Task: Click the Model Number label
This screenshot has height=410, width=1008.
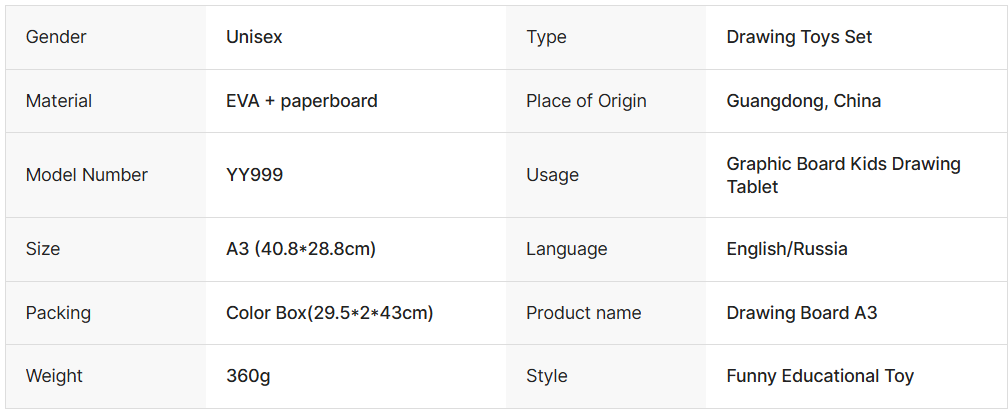Action: click(87, 175)
